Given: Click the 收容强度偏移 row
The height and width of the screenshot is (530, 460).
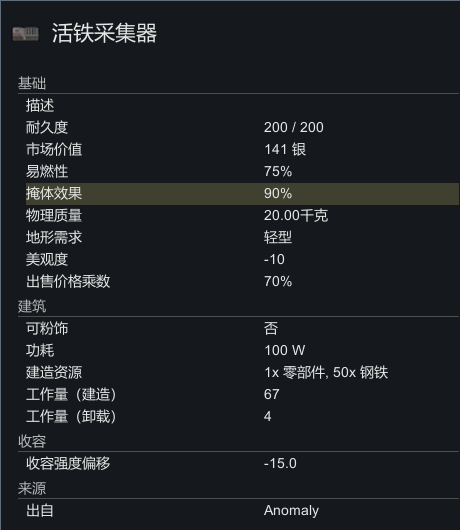Looking at the screenshot, I should (242, 463).
